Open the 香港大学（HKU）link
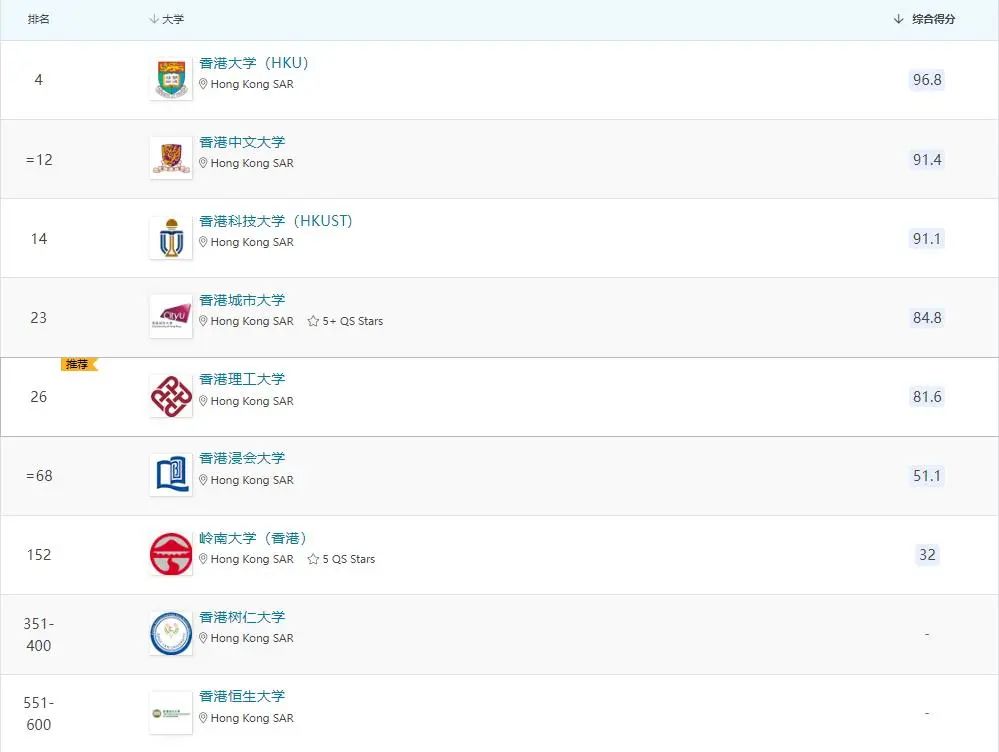 (255, 62)
